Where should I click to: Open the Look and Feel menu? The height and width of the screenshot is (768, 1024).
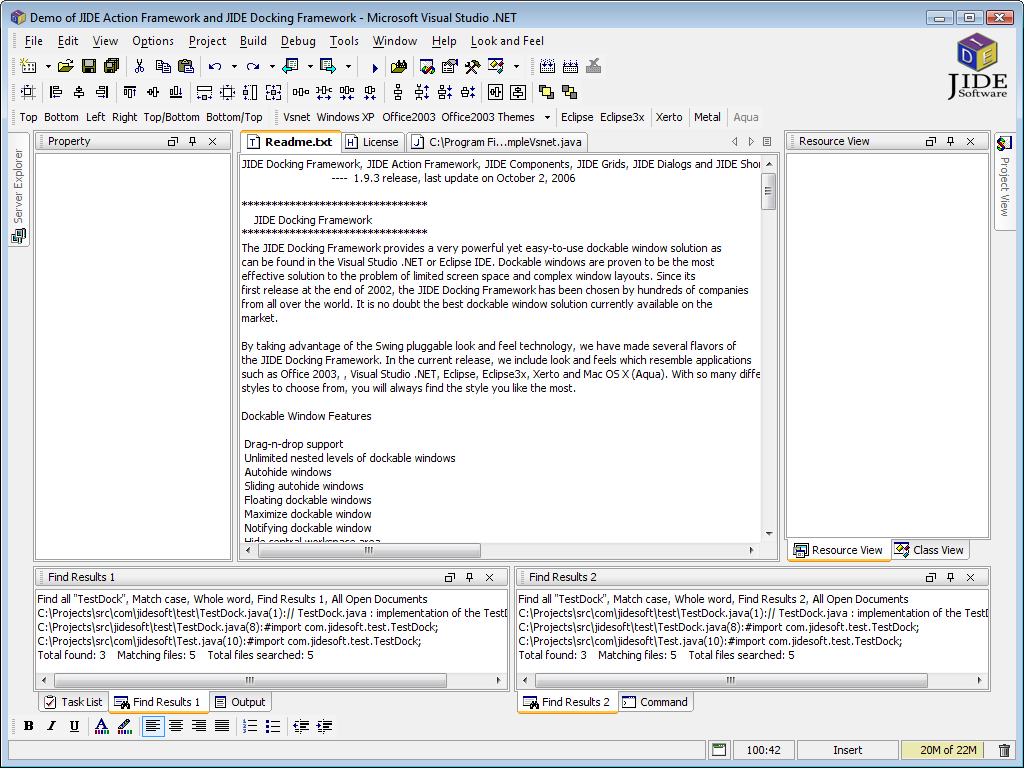507,41
